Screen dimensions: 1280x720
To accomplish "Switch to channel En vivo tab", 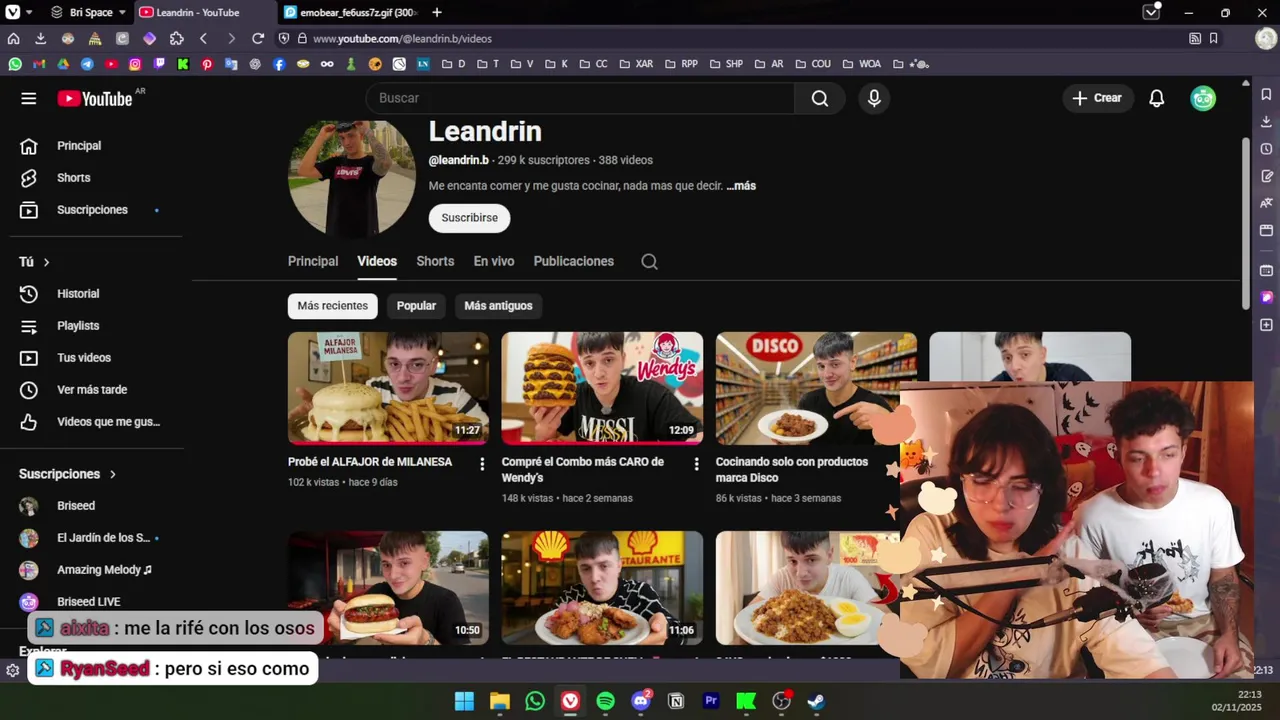I will point(494,261).
